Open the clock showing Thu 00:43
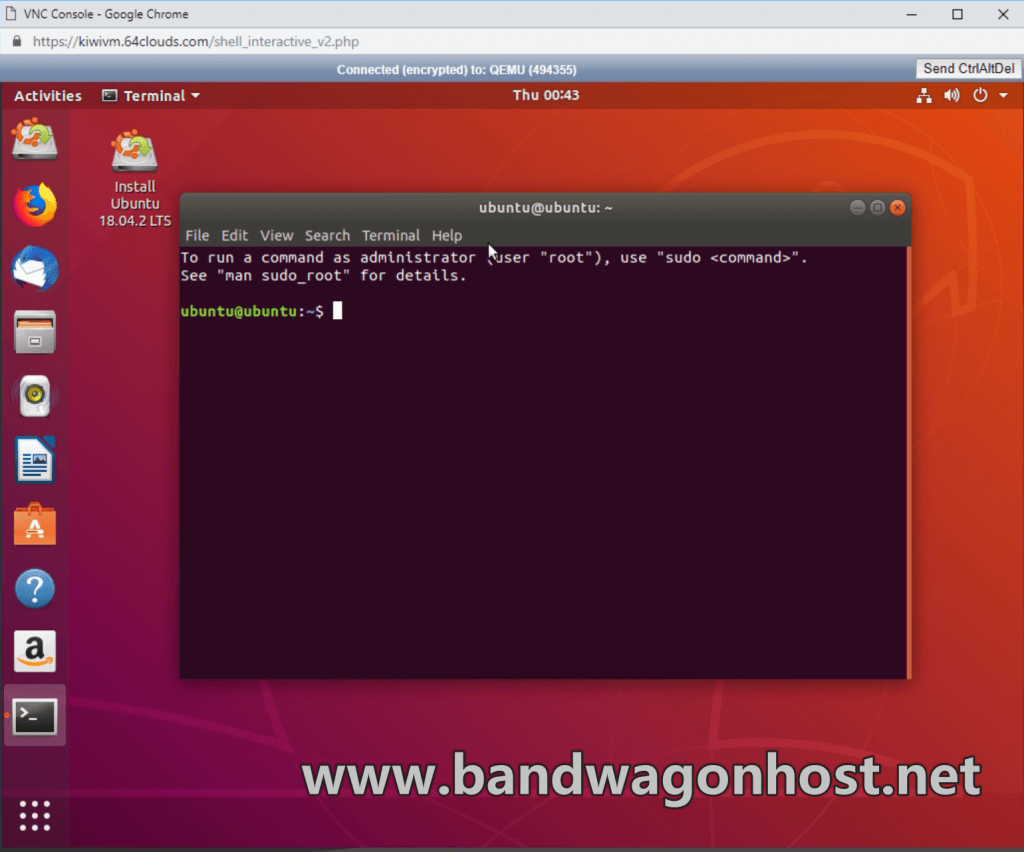The image size is (1024, 852). coord(545,95)
